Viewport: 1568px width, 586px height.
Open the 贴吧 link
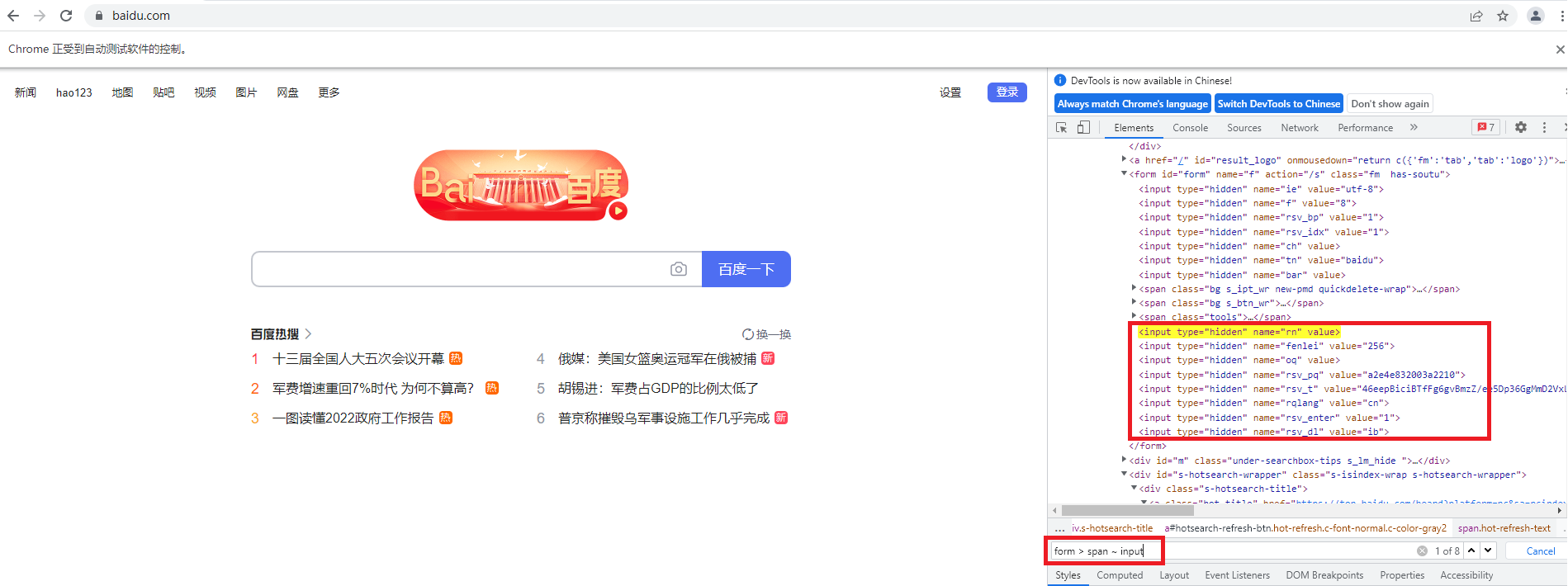(163, 92)
